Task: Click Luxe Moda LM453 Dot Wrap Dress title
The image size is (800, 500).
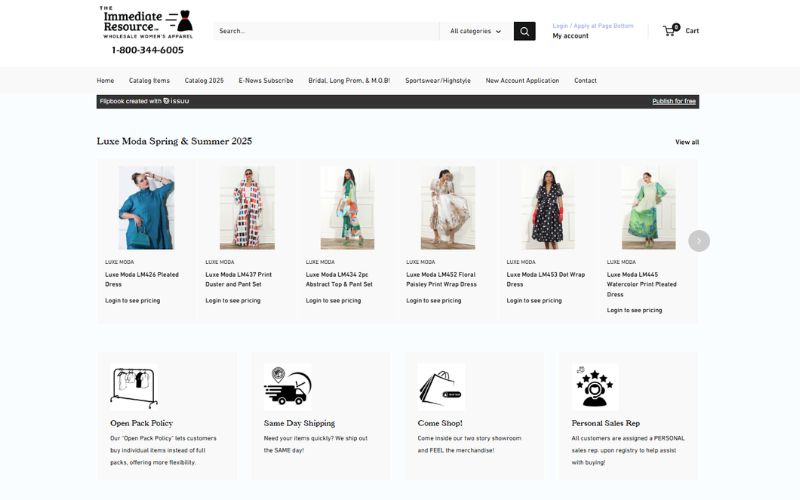Action: click(545, 280)
